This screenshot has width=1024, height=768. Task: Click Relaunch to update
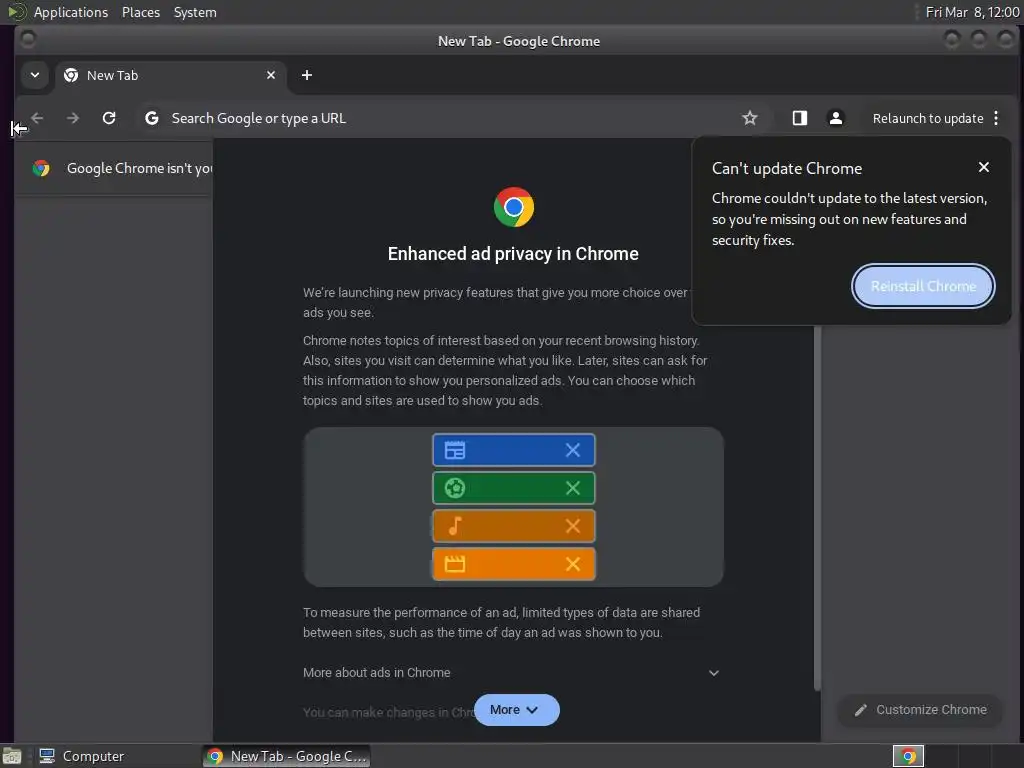pos(928,118)
